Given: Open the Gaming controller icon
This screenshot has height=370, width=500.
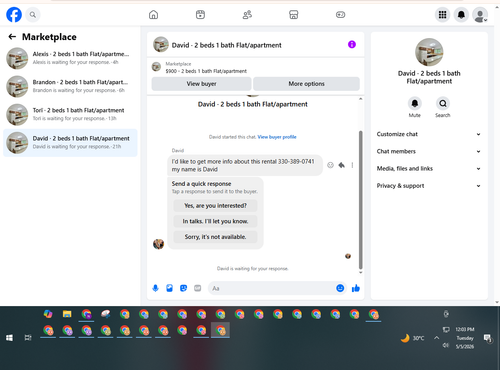Looking at the screenshot, I should click(340, 15).
